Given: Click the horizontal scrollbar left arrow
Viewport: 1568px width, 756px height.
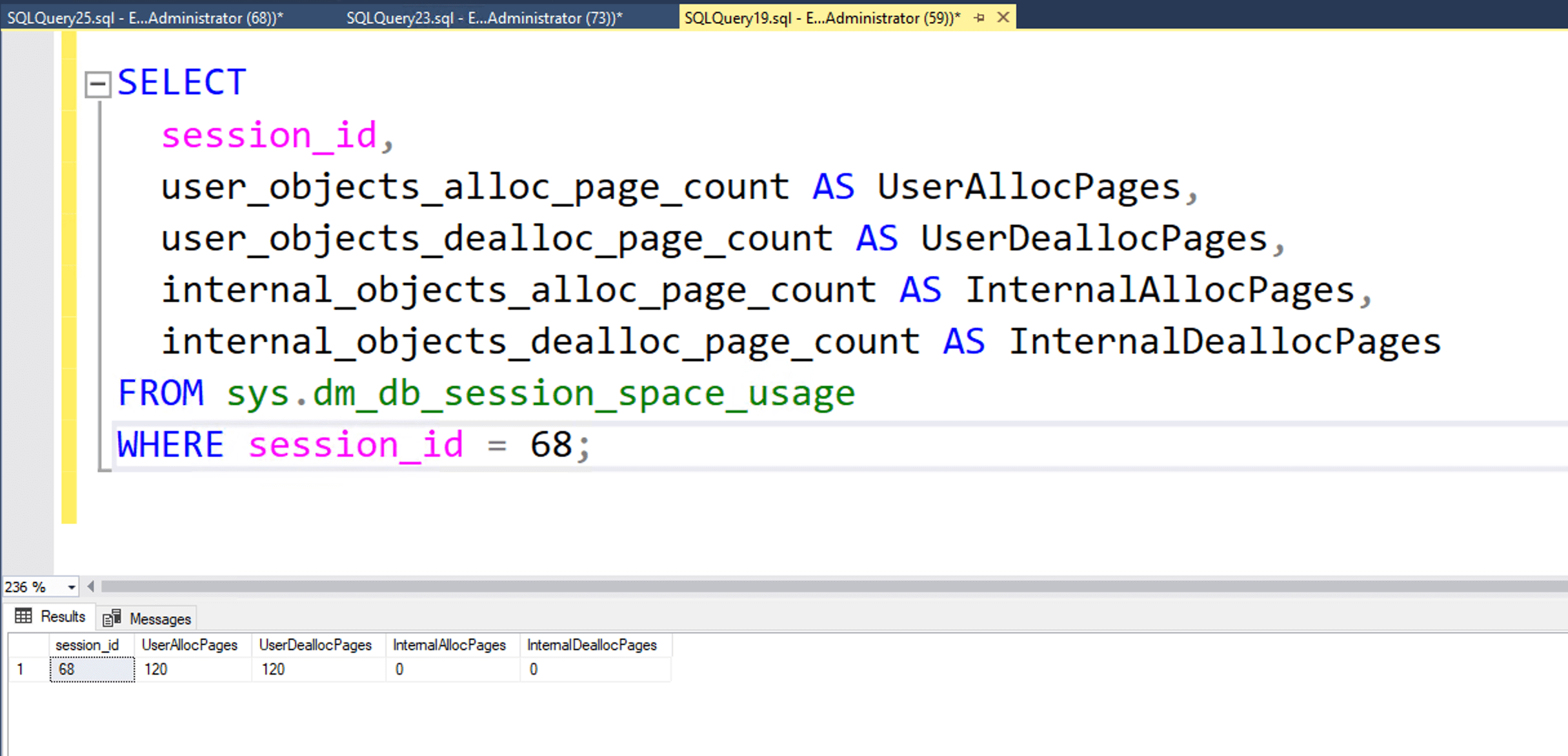Looking at the screenshot, I should [x=91, y=586].
